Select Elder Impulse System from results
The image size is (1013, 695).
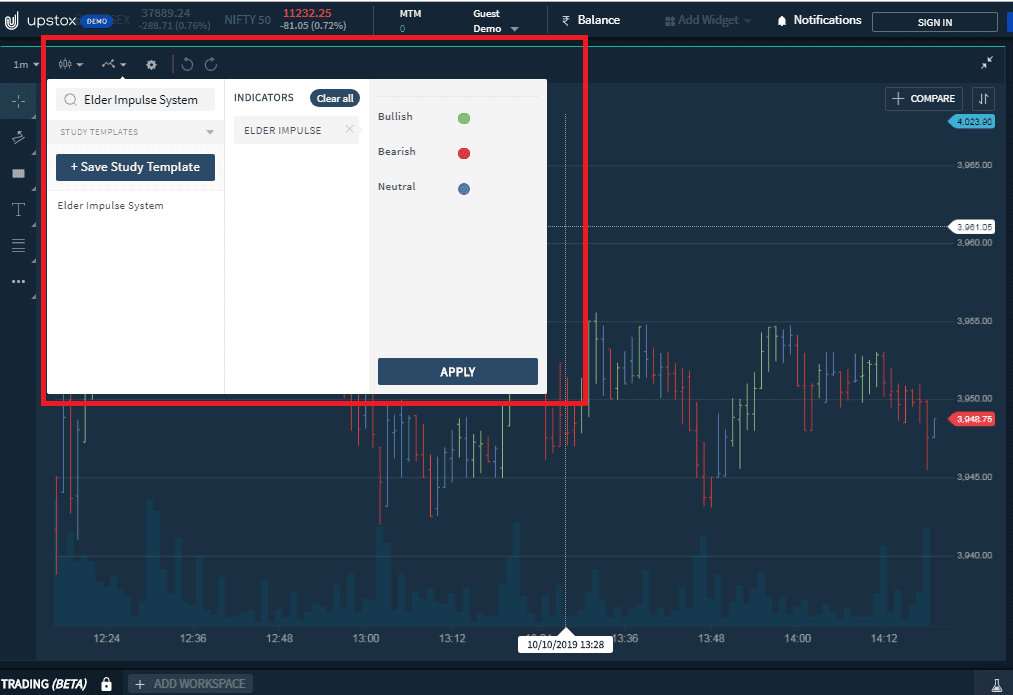pyautogui.click(x=110, y=205)
